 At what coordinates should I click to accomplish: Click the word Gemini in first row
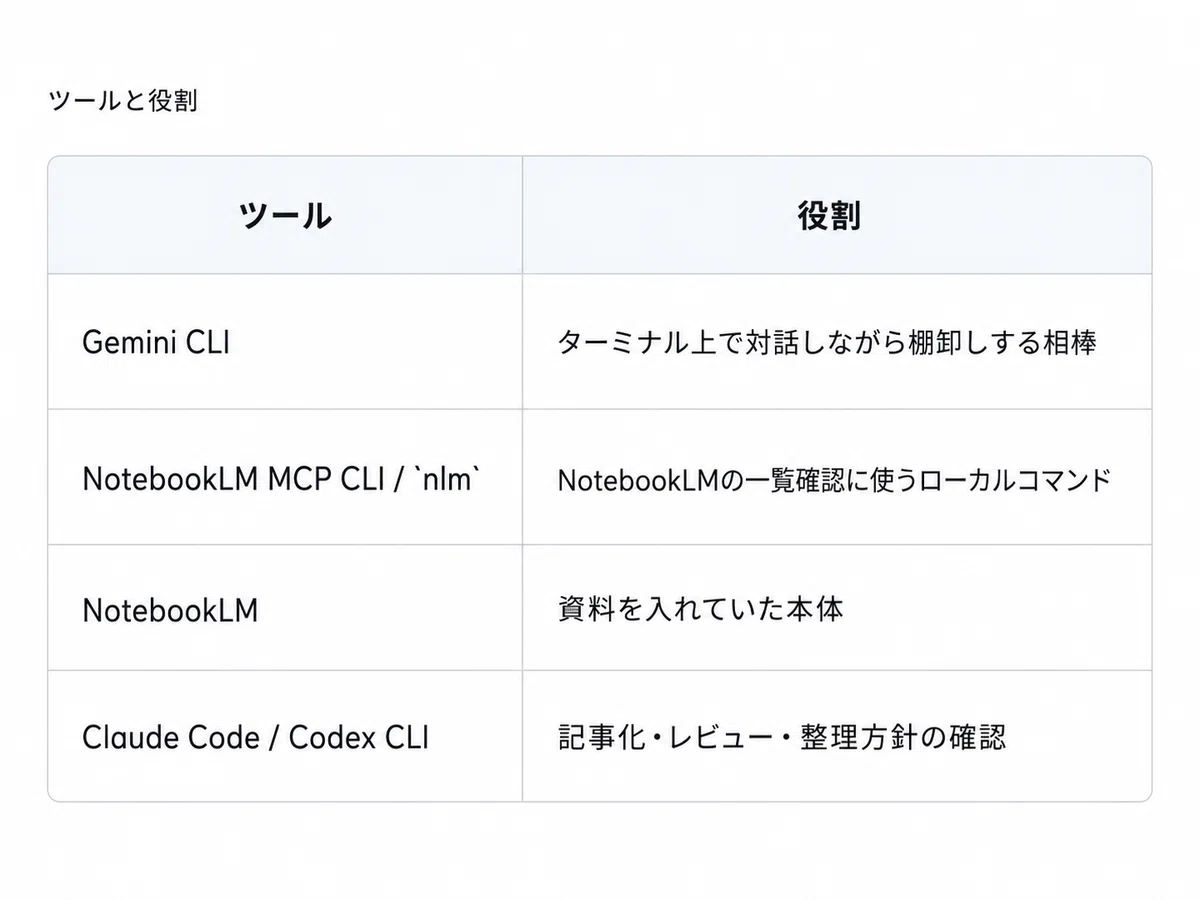(129, 342)
